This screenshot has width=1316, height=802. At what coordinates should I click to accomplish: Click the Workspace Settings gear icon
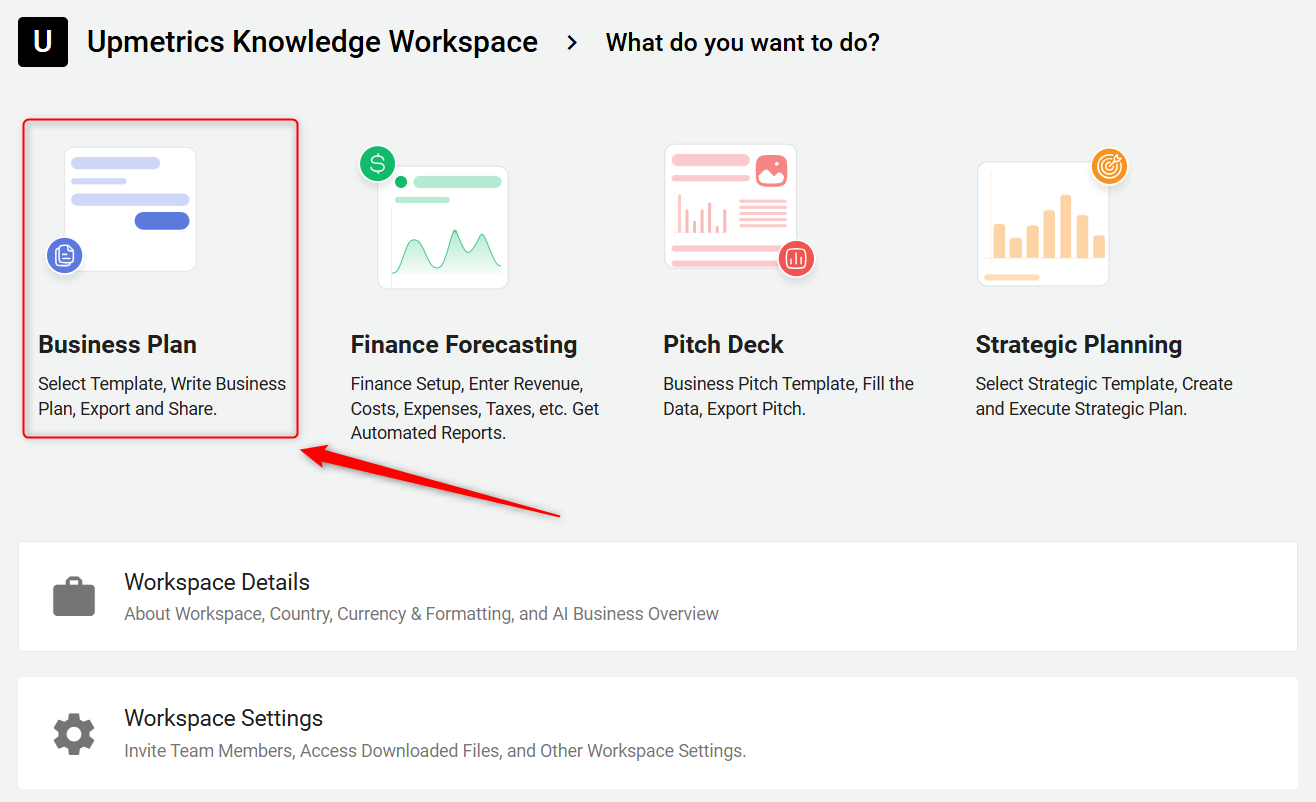click(x=74, y=733)
